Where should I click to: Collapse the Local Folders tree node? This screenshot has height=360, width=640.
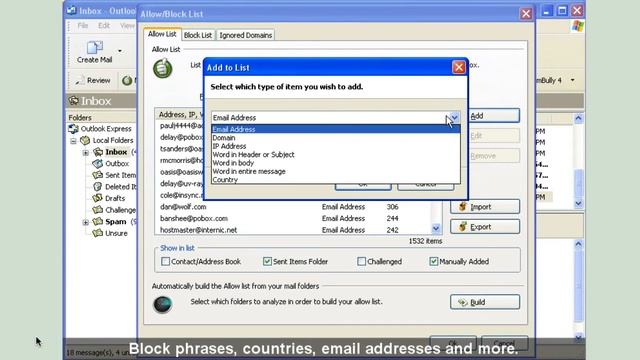point(73,141)
